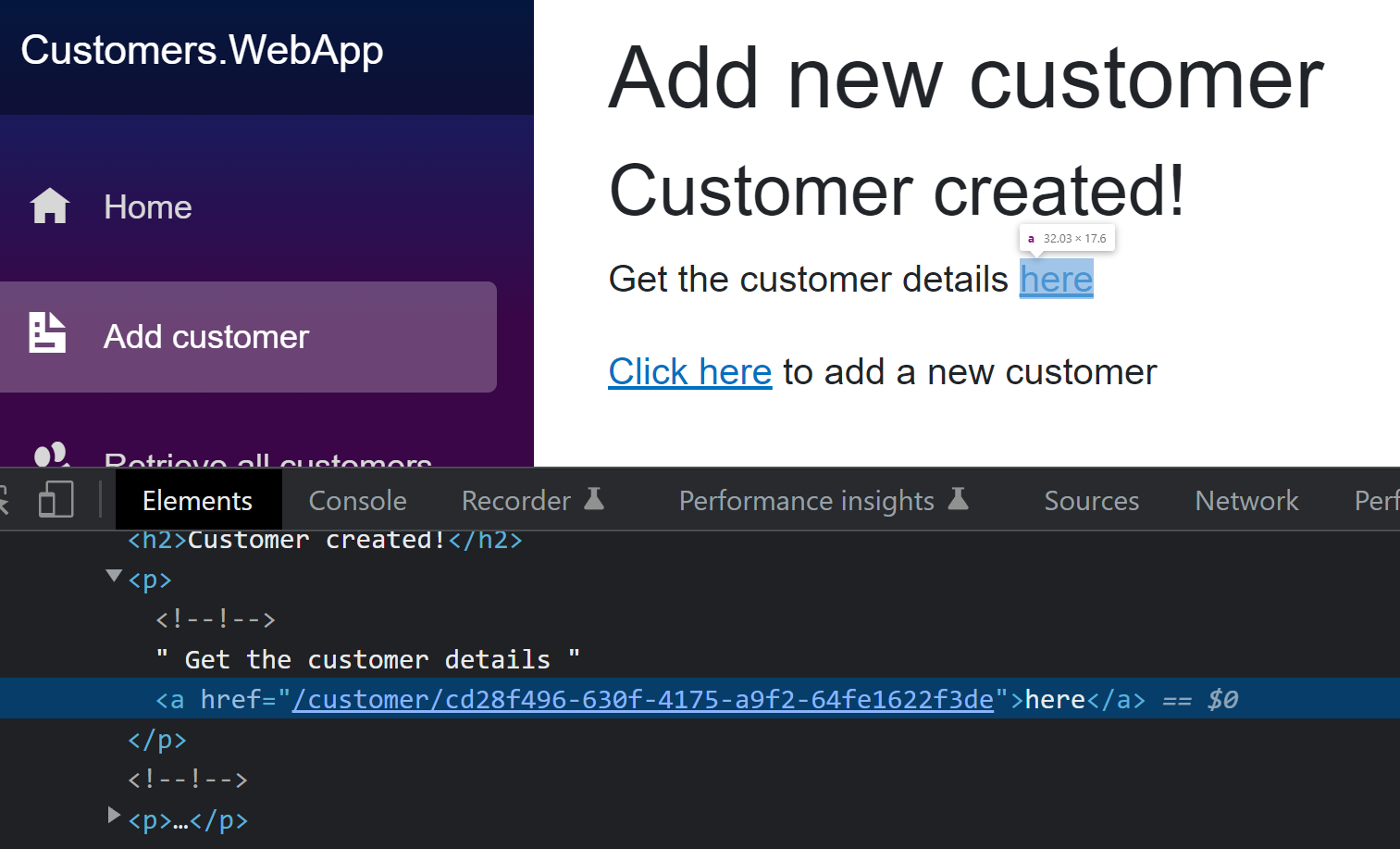The width and height of the screenshot is (1400, 849).
Task: Switch to the Network tab
Action: pyautogui.click(x=1246, y=501)
